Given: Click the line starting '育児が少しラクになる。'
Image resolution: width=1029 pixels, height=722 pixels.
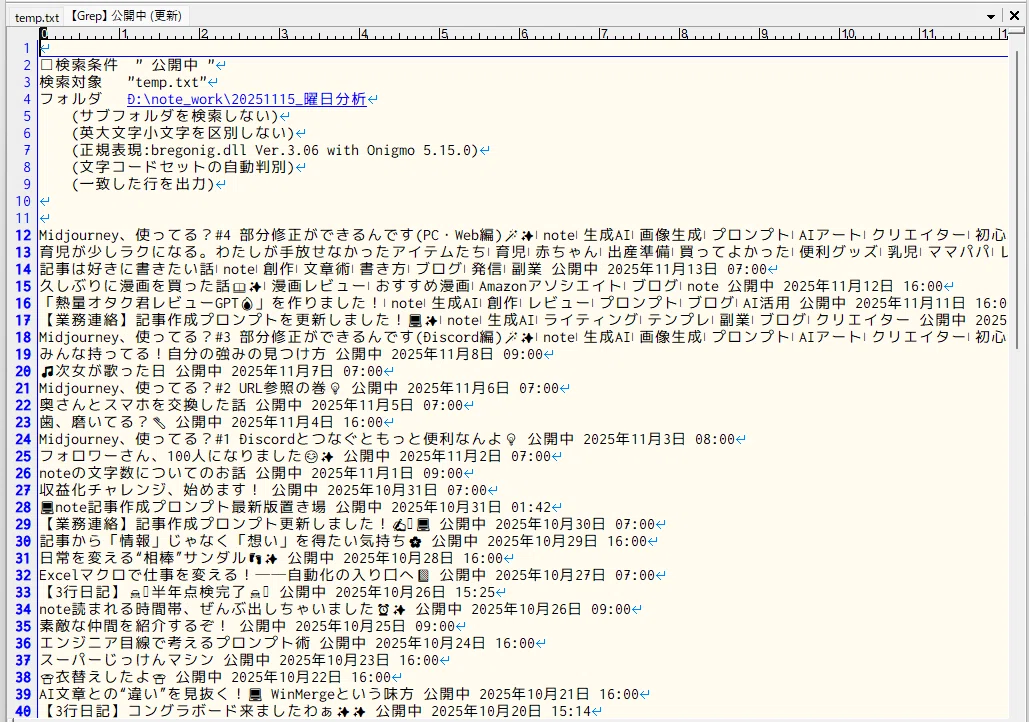Looking at the screenshot, I should tap(523, 252).
